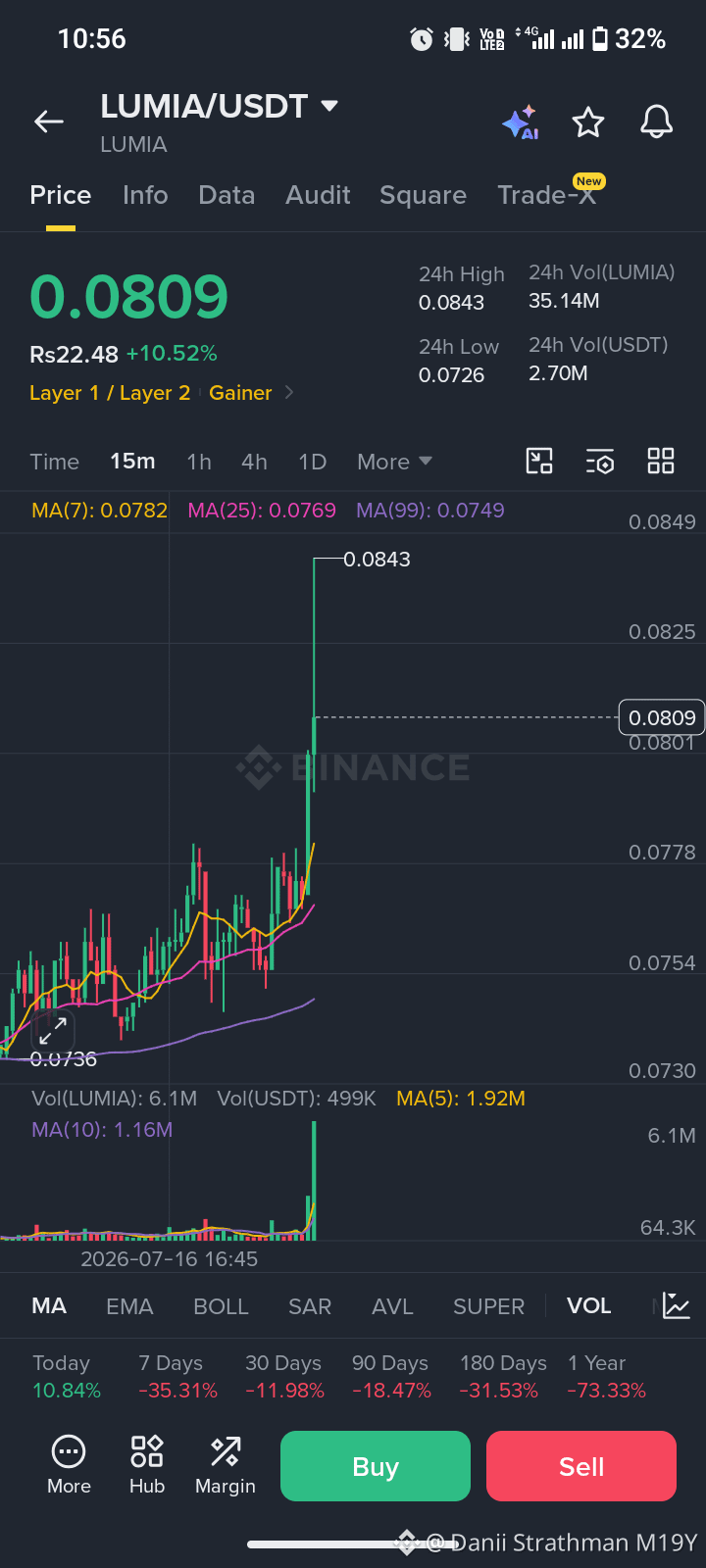Tap the large green volume bar
The image size is (706, 1568).
click(x=314, y=1181)
